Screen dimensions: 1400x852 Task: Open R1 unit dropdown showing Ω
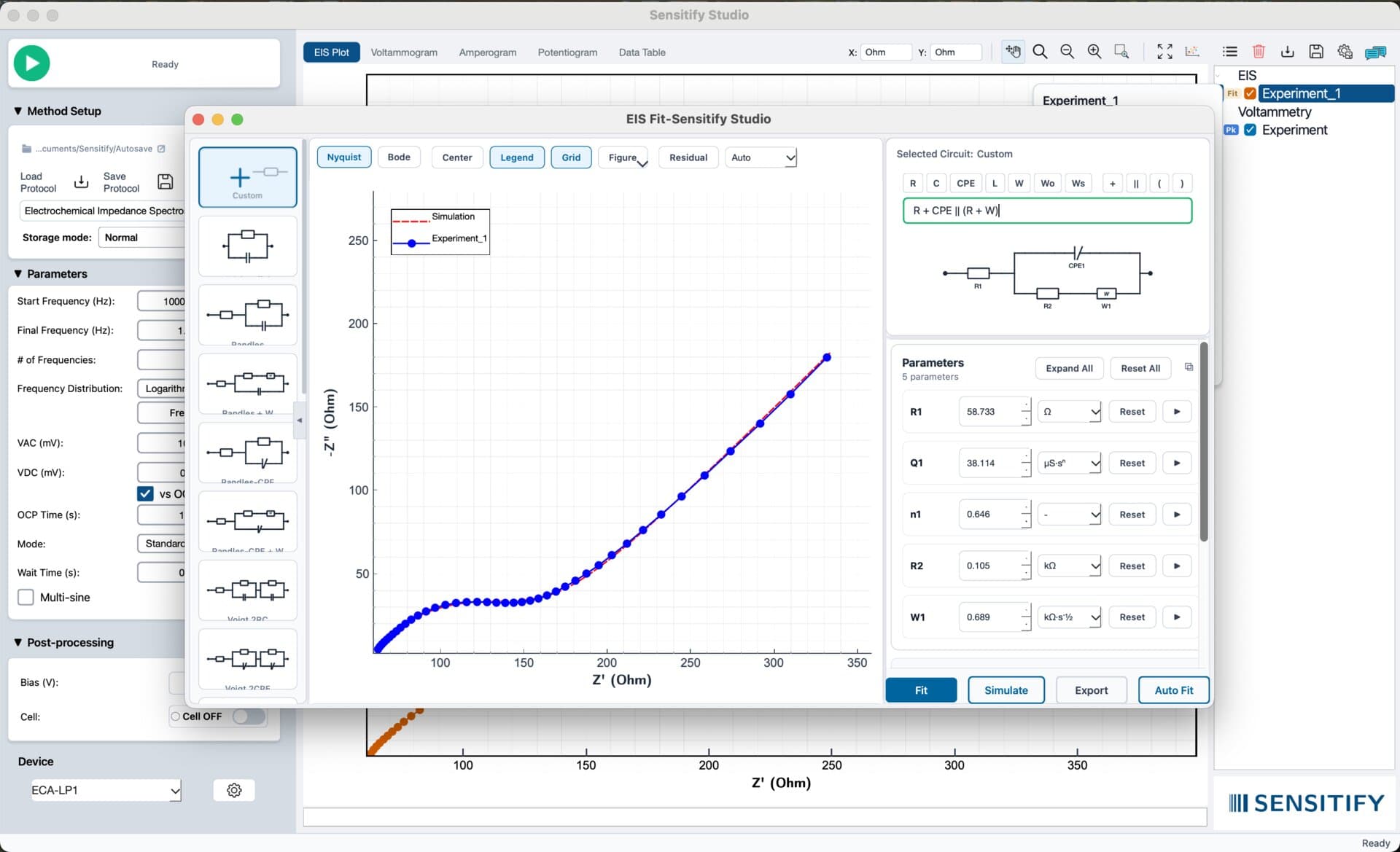(1069, 412)
